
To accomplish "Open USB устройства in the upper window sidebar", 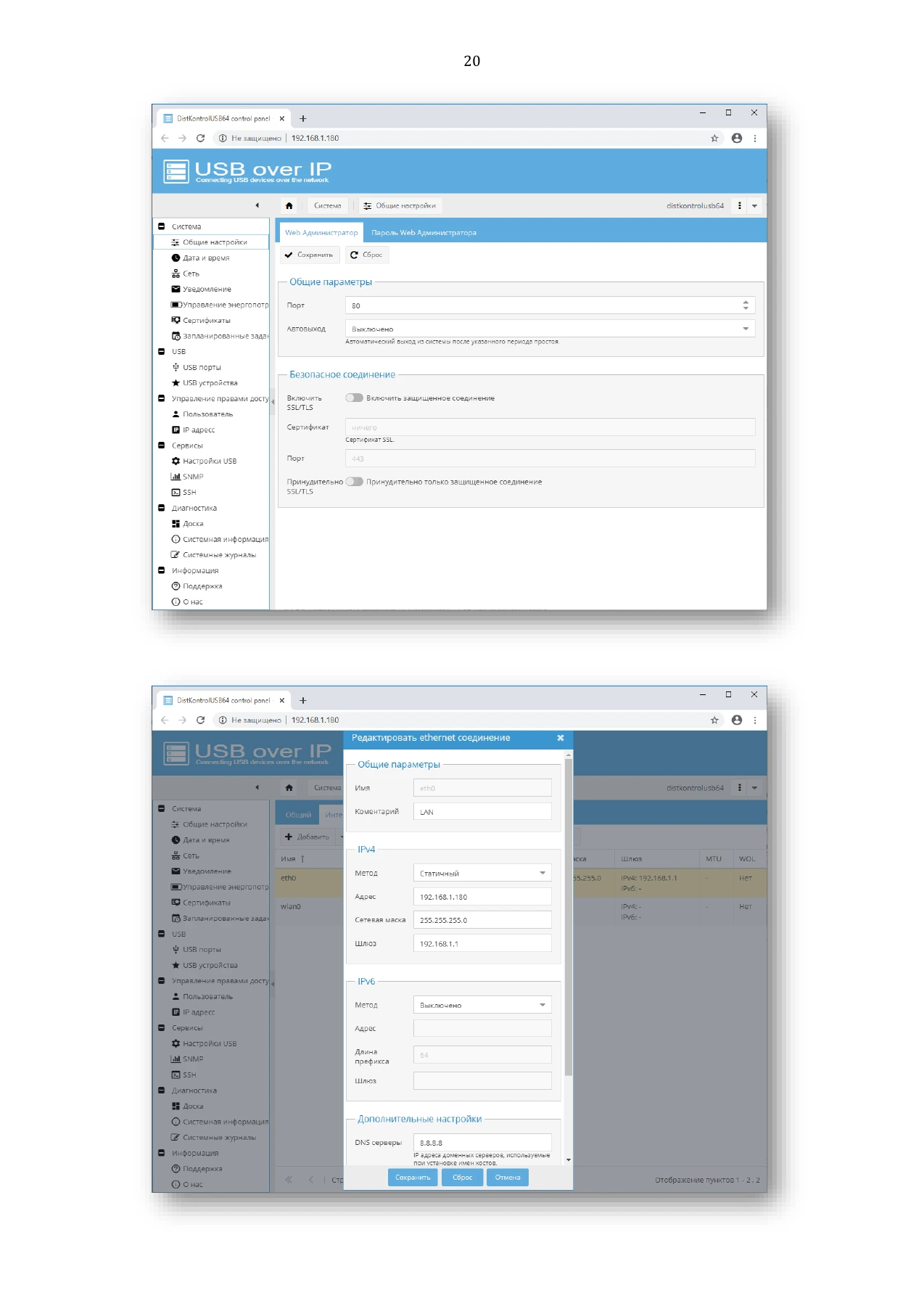I will click(x=210, y=383).
